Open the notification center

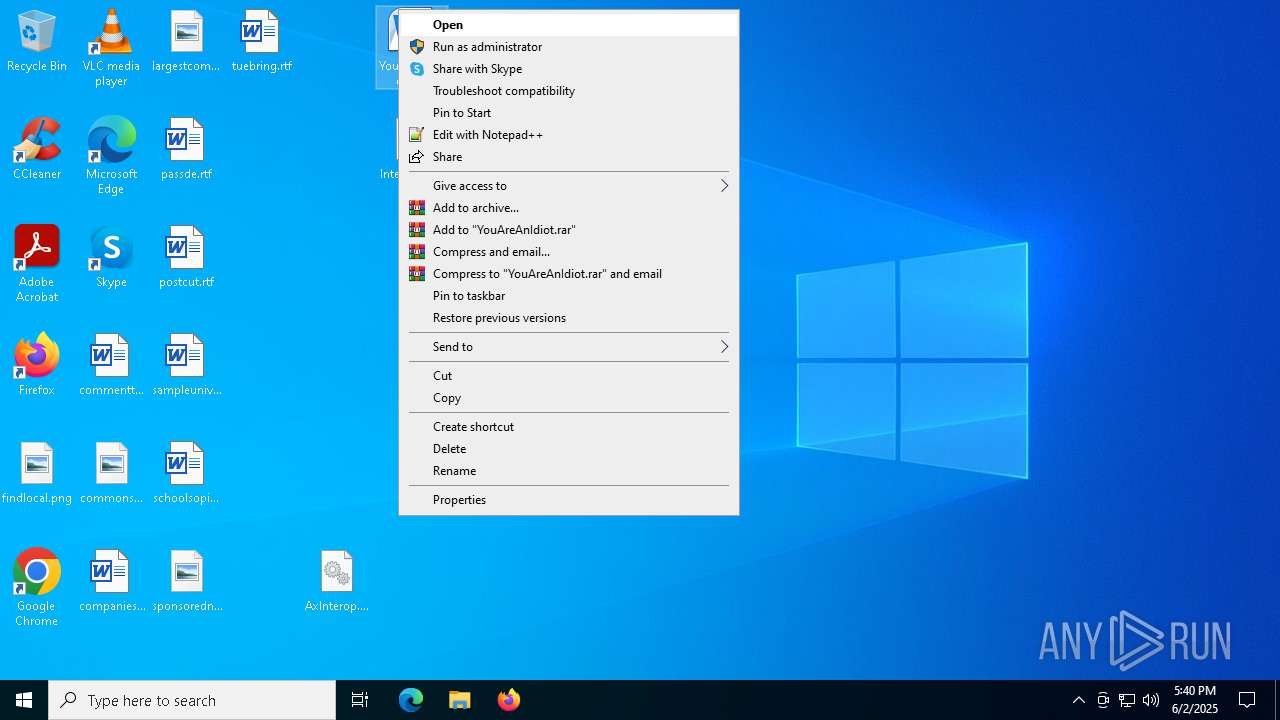coord(1247,700)
